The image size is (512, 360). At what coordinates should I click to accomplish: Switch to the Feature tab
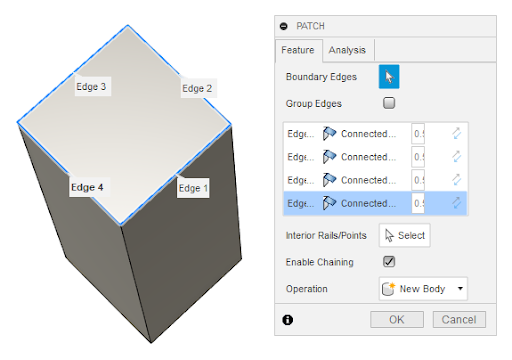point(298,50)
